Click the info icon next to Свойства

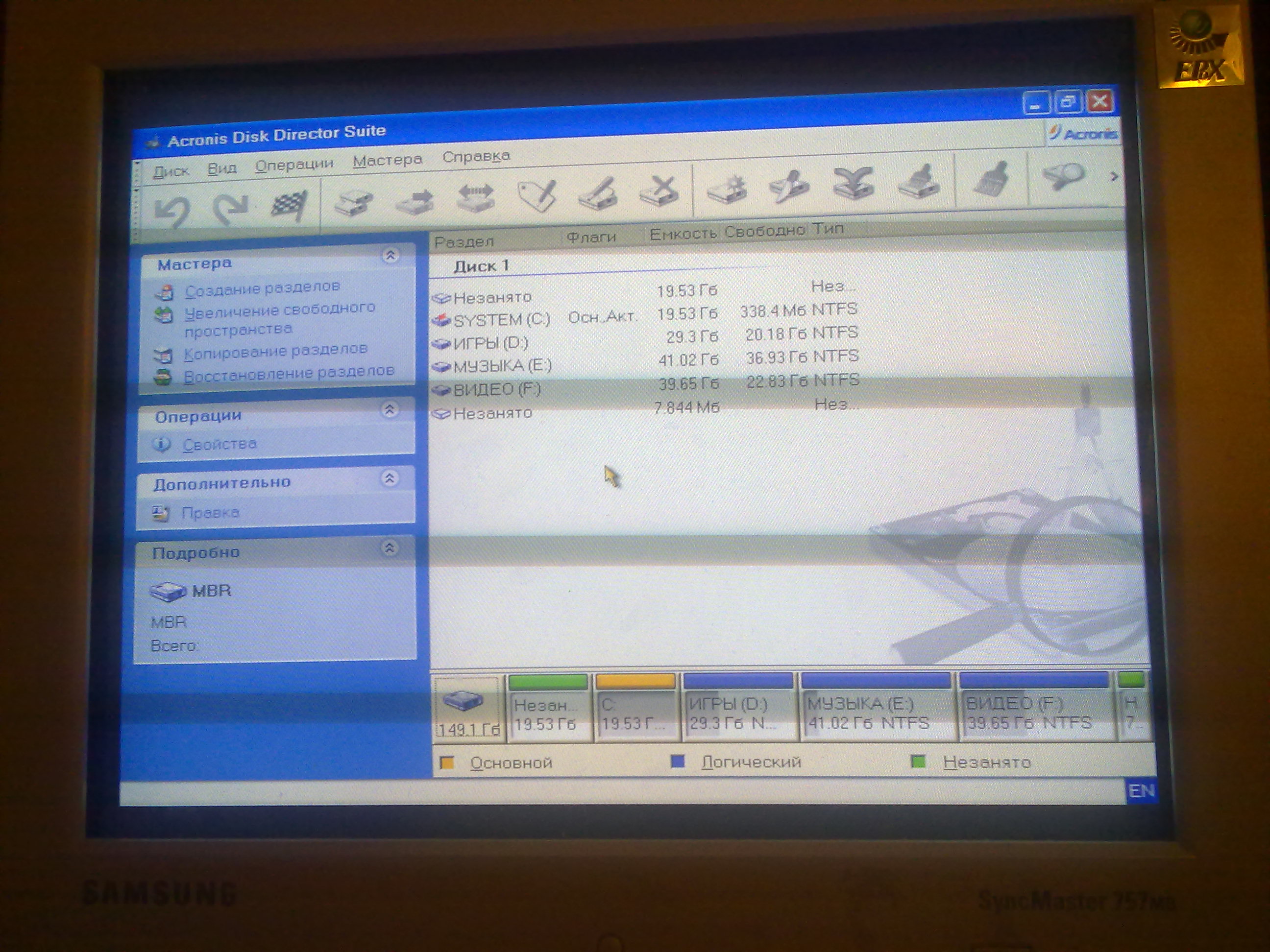pos(162,445)
